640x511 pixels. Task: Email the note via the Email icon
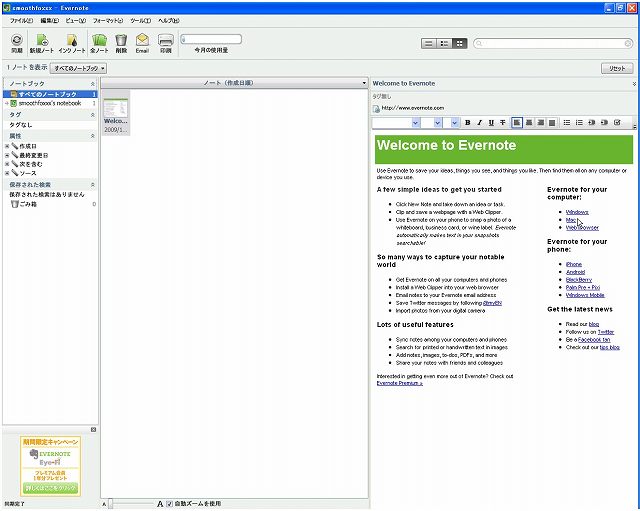[x=142, y=43]
